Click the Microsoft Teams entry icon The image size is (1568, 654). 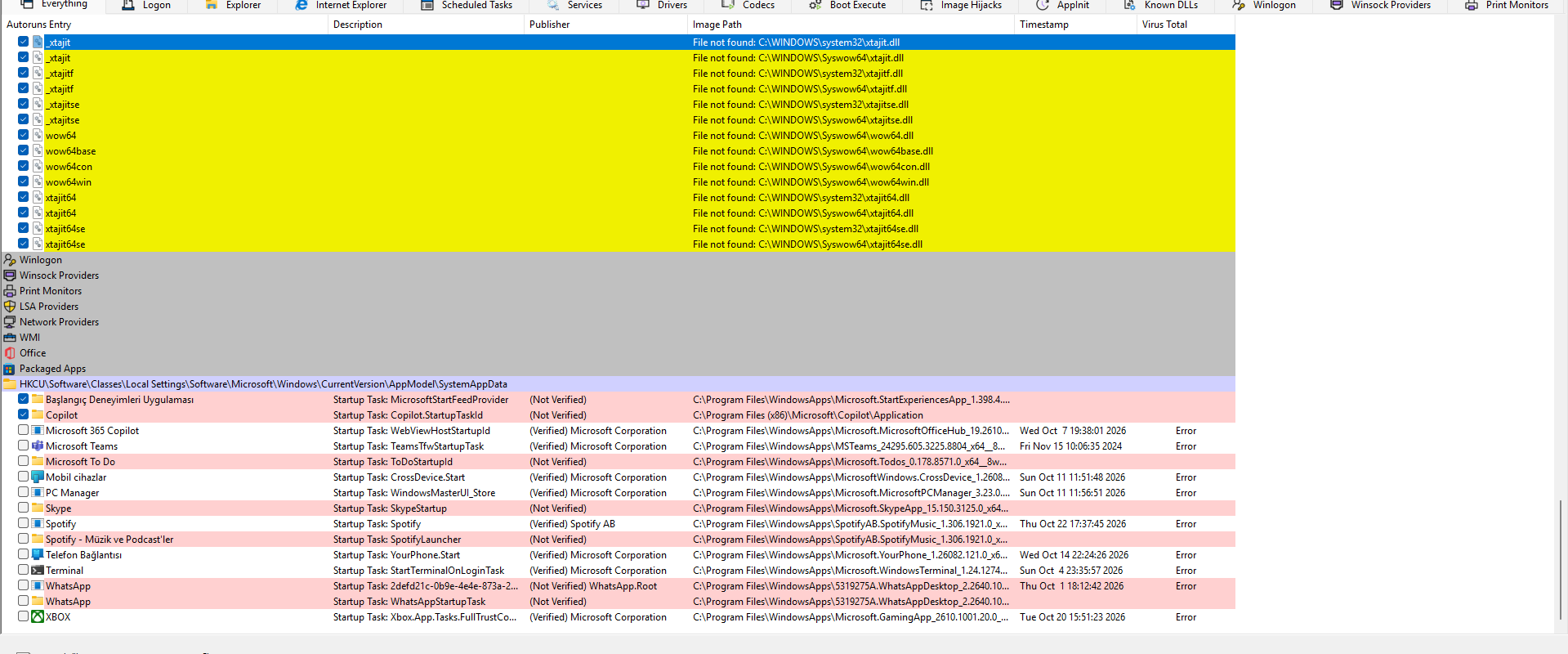point(38,446)
